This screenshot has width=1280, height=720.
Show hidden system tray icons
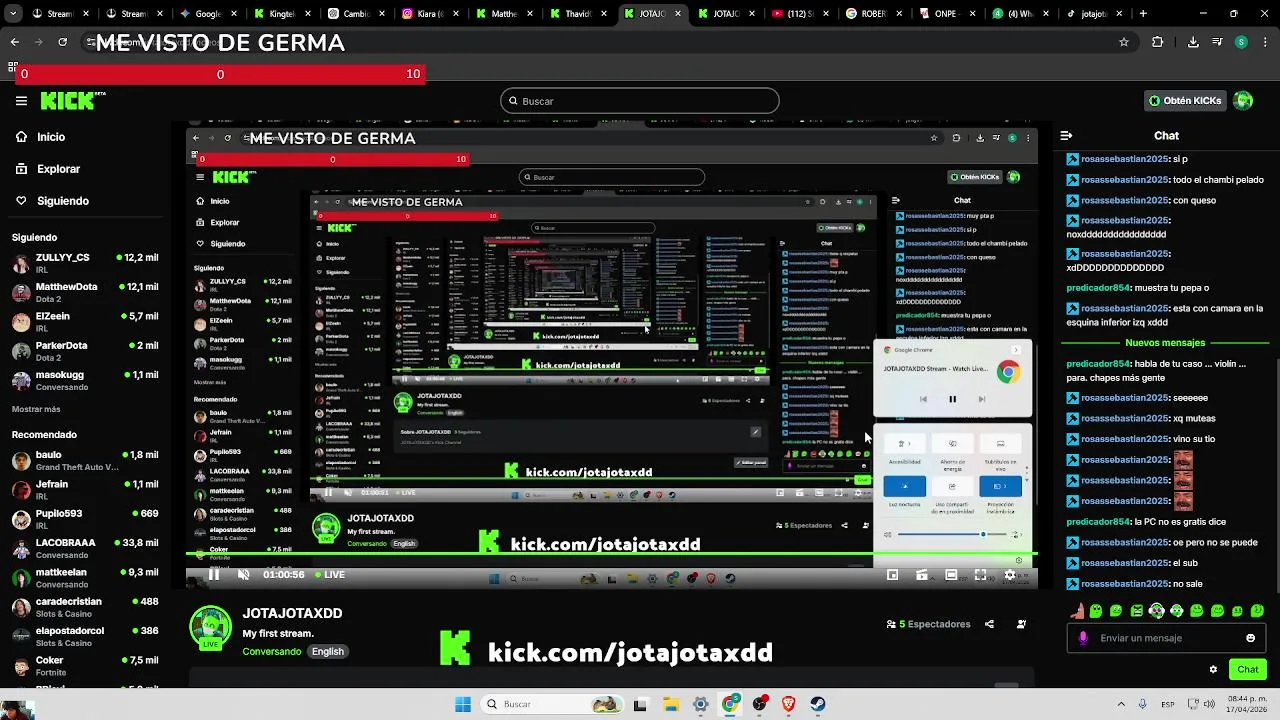click(x=1121, y=704)
